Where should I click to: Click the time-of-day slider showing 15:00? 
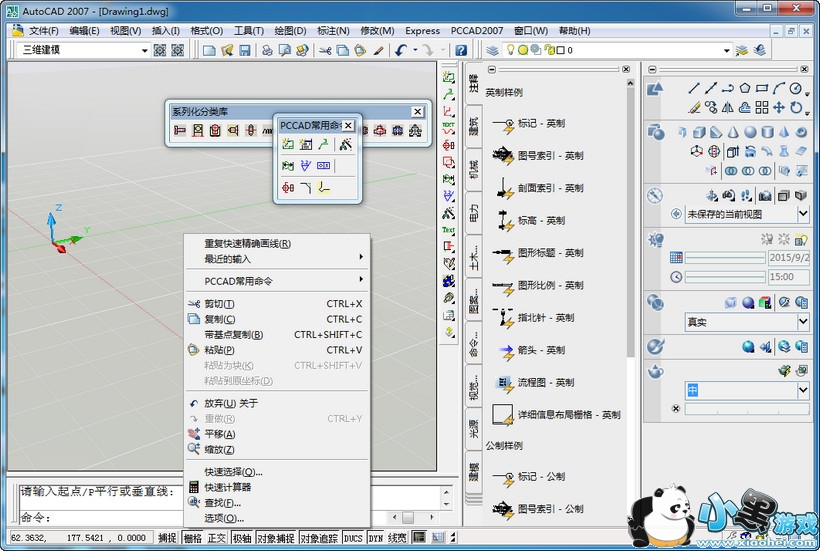coord(724,277)
